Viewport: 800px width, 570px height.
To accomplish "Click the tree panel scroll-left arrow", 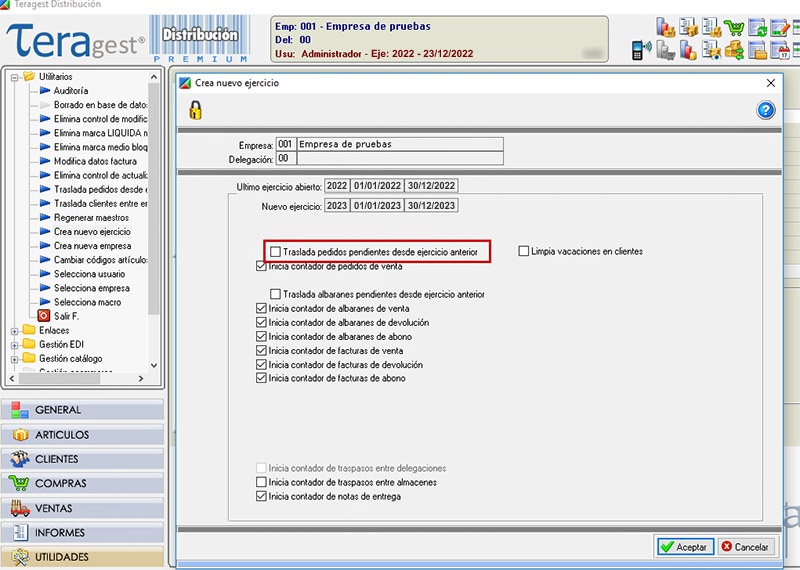I will pos(12,379).
